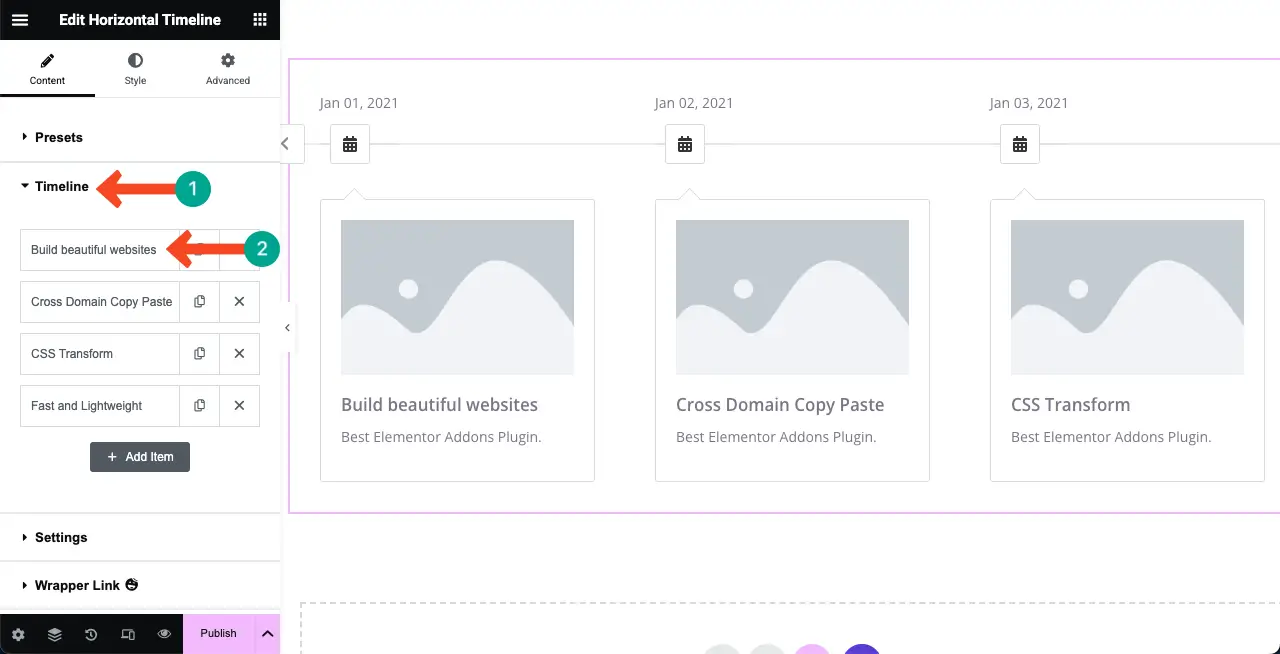Image resolution: width=1280 pixels, height=654 pixels.
Task: Toggle preview changes eye icon
Action: (x=164, y=633)
